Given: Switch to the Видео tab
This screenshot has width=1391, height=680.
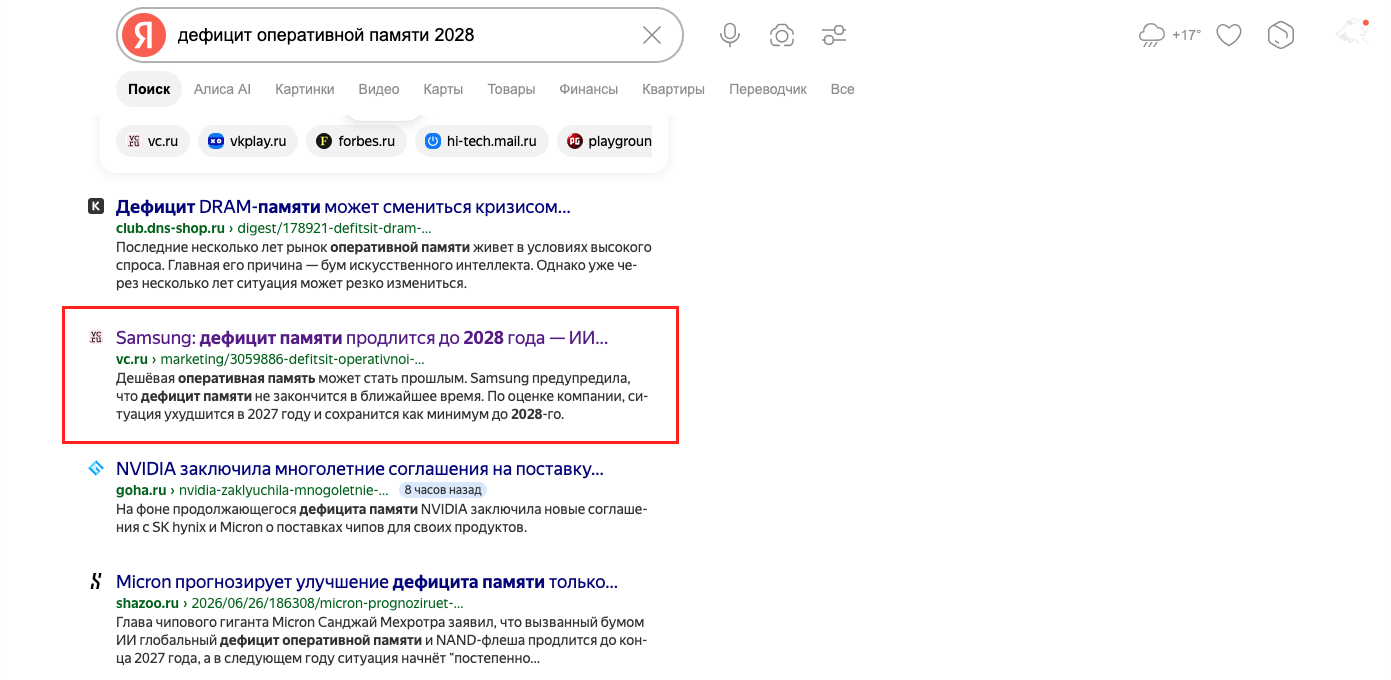Looking at the screenshot, I should coord(379,89).
